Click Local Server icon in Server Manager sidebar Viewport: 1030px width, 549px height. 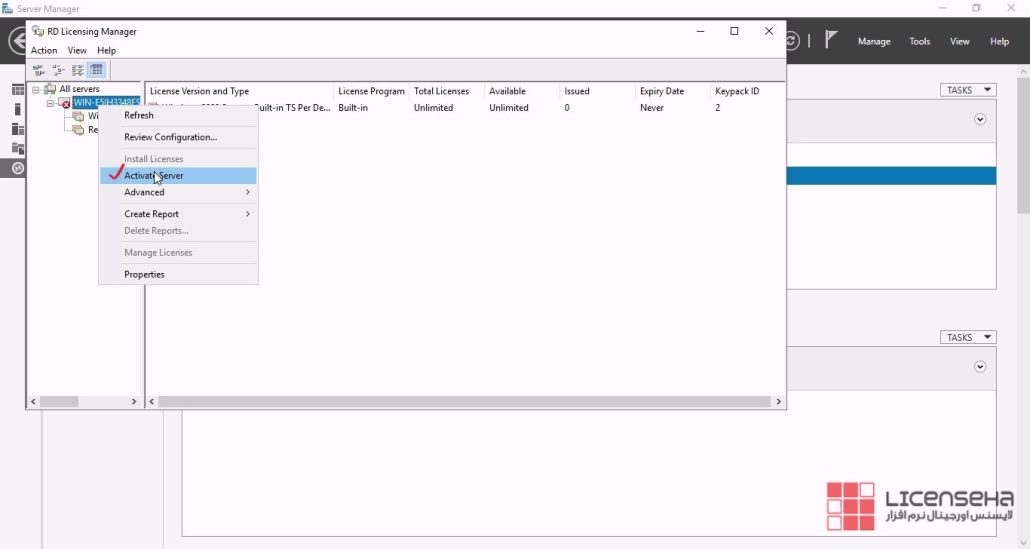click(x=17, y=109)
